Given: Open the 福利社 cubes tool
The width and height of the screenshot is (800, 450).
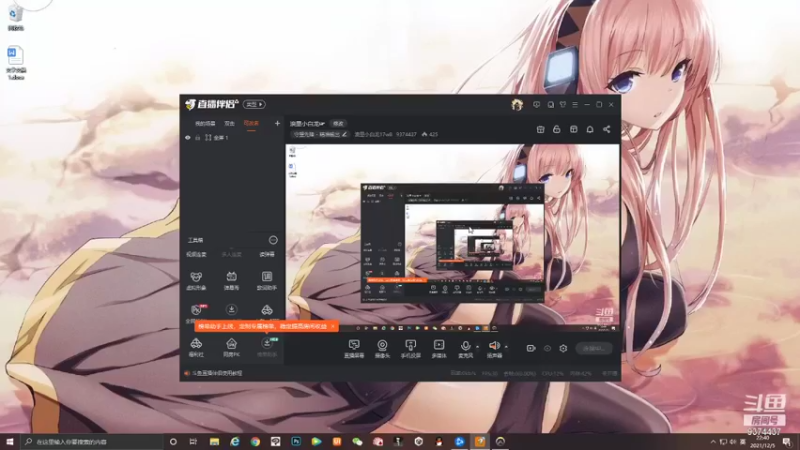Looking at the screenshot, I should coord(196,347).
